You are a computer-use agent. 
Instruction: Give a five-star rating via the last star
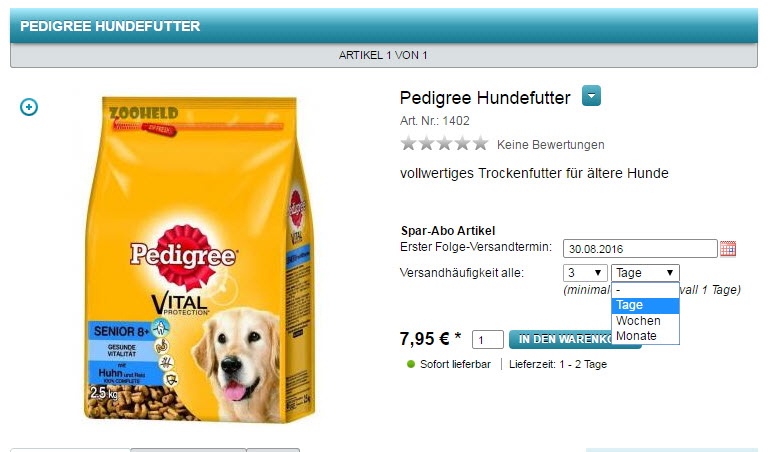point(480,143)
